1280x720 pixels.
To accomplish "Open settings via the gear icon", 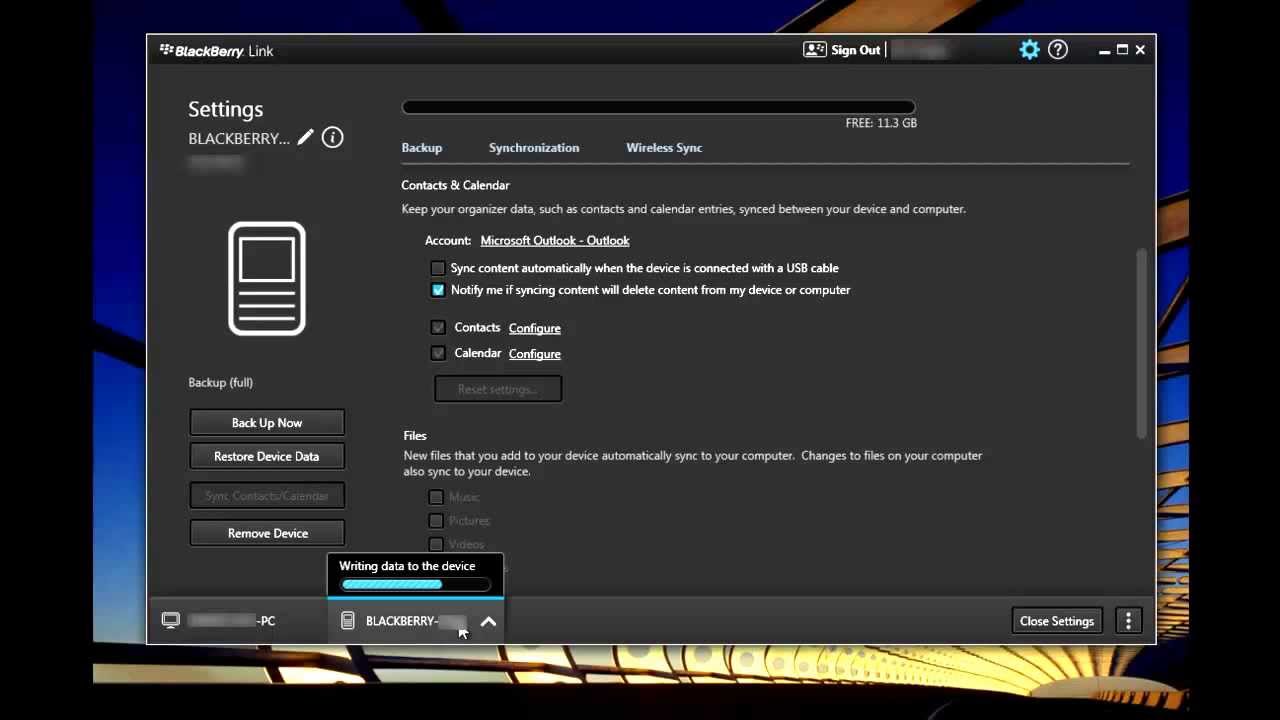I will click(x=1029, y=50).
